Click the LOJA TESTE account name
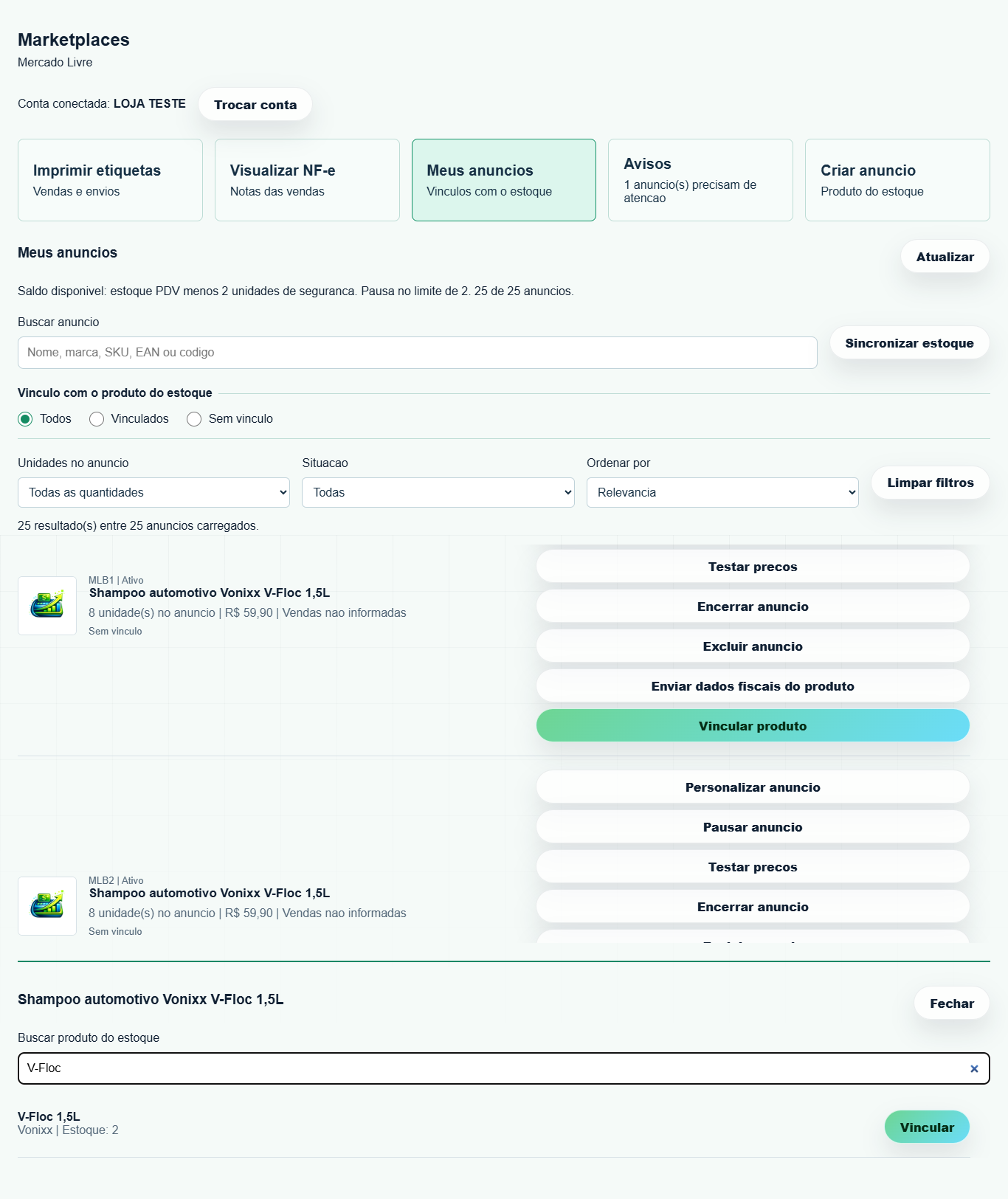 click(150, 103)
